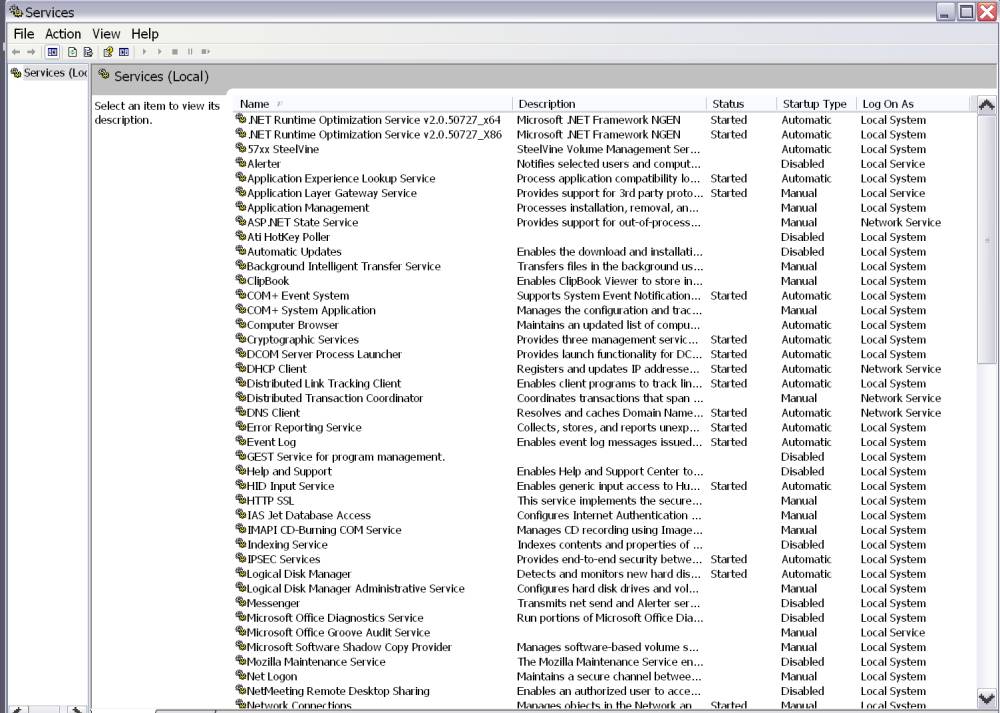Click the gear icon beside Indexing Service
The width and height of the screenshot is (1000, 713).
pyautogui.click(x=240, y=545)
